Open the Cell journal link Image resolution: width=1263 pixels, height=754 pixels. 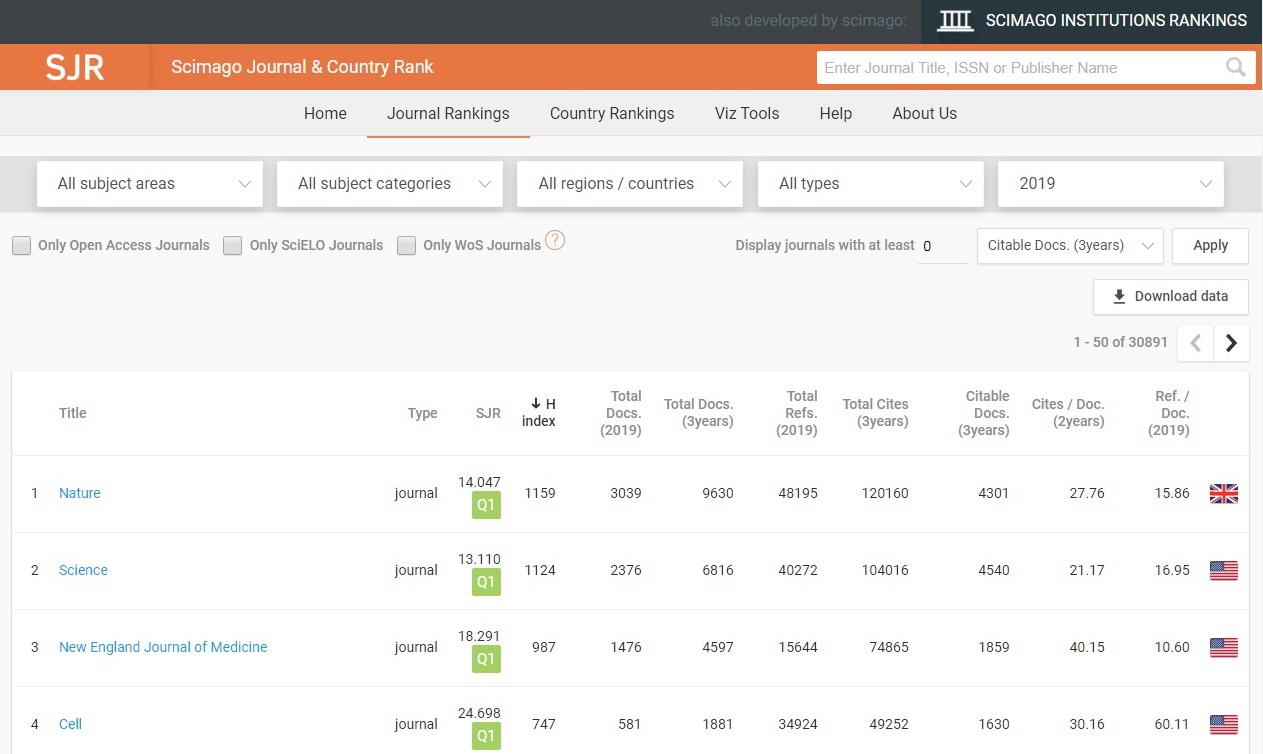click(70, 724)
